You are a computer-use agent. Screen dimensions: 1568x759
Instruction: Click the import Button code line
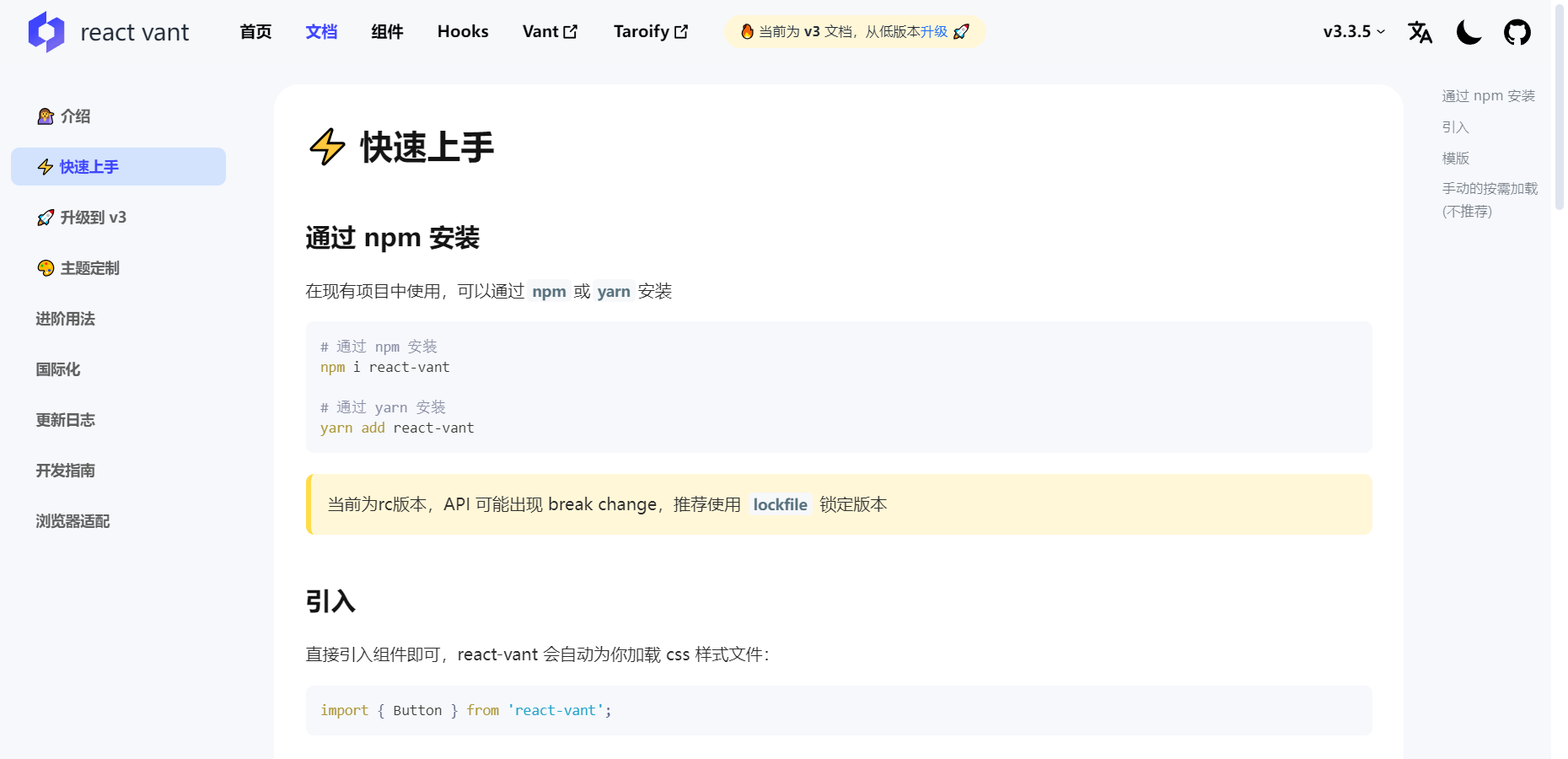pos(466,710)
